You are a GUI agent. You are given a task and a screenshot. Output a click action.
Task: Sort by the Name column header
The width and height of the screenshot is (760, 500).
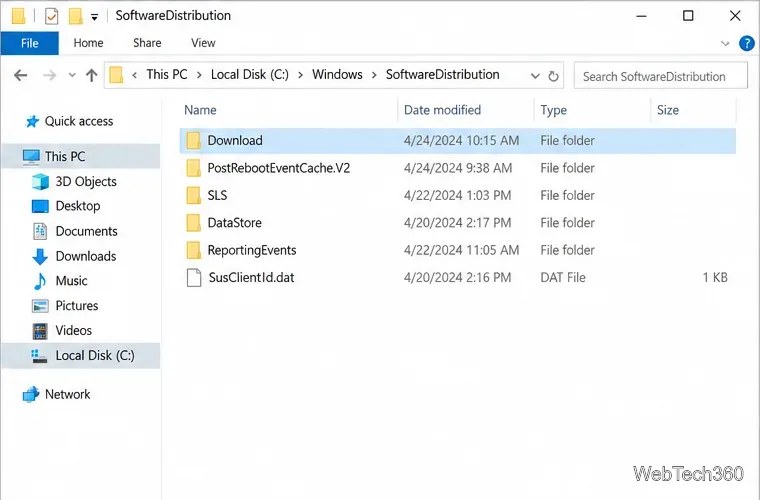point(200,110)
